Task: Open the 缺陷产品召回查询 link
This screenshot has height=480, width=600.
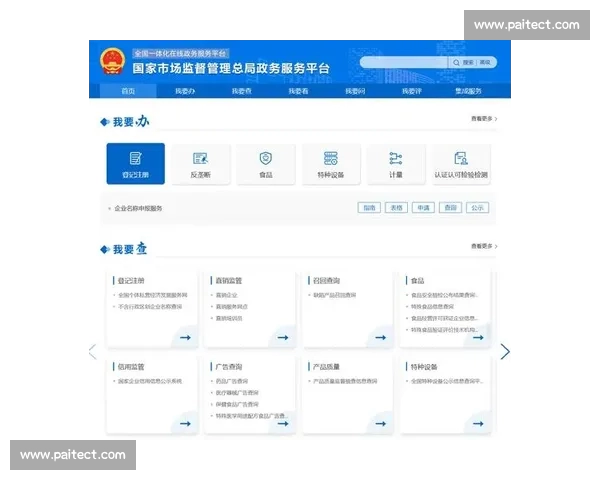Action: pyautogui.click(x=335, y=295)
